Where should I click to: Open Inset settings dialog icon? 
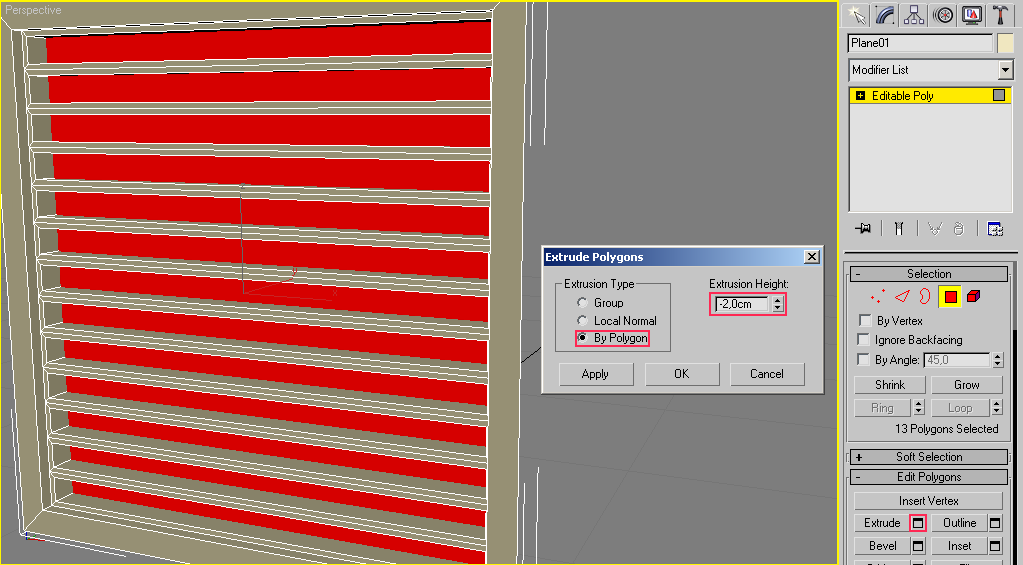click(x=995, y=546)
